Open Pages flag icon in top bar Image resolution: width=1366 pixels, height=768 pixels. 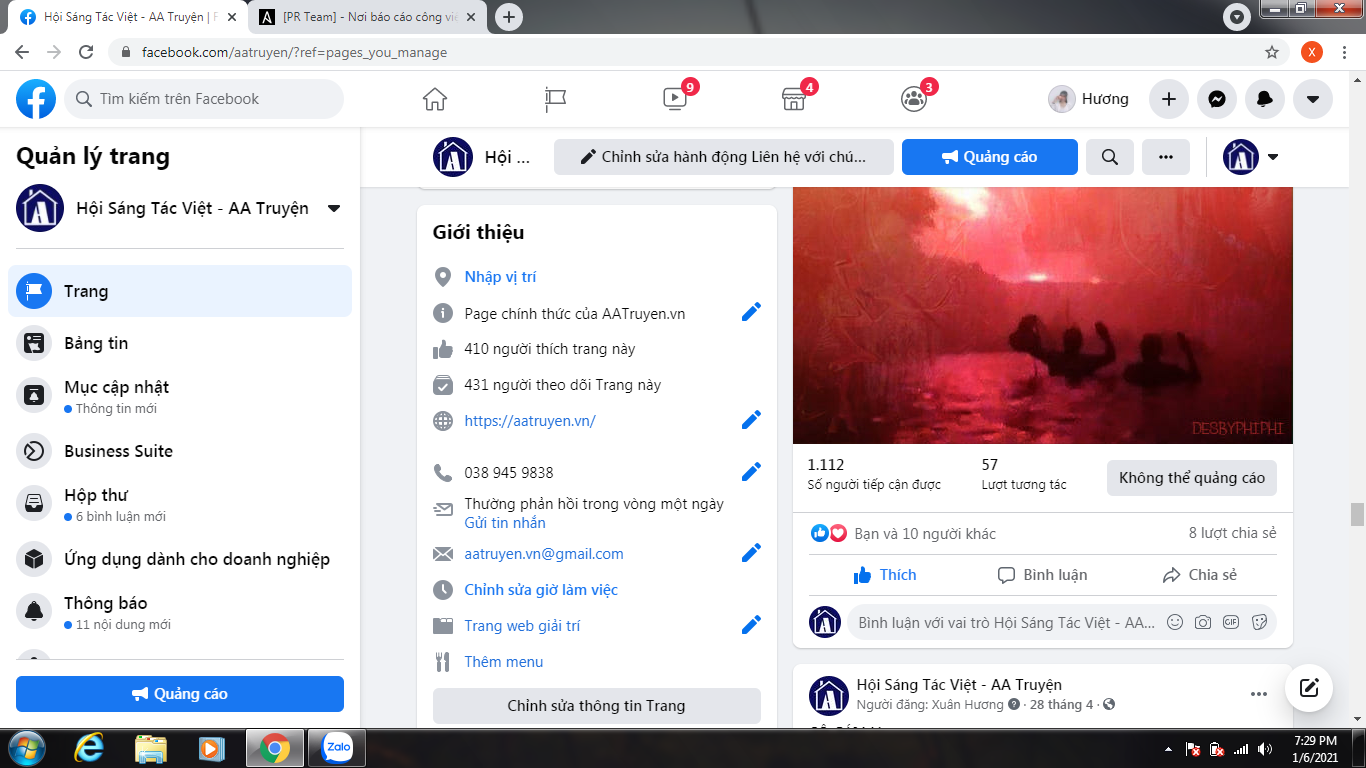coord(555,99)
